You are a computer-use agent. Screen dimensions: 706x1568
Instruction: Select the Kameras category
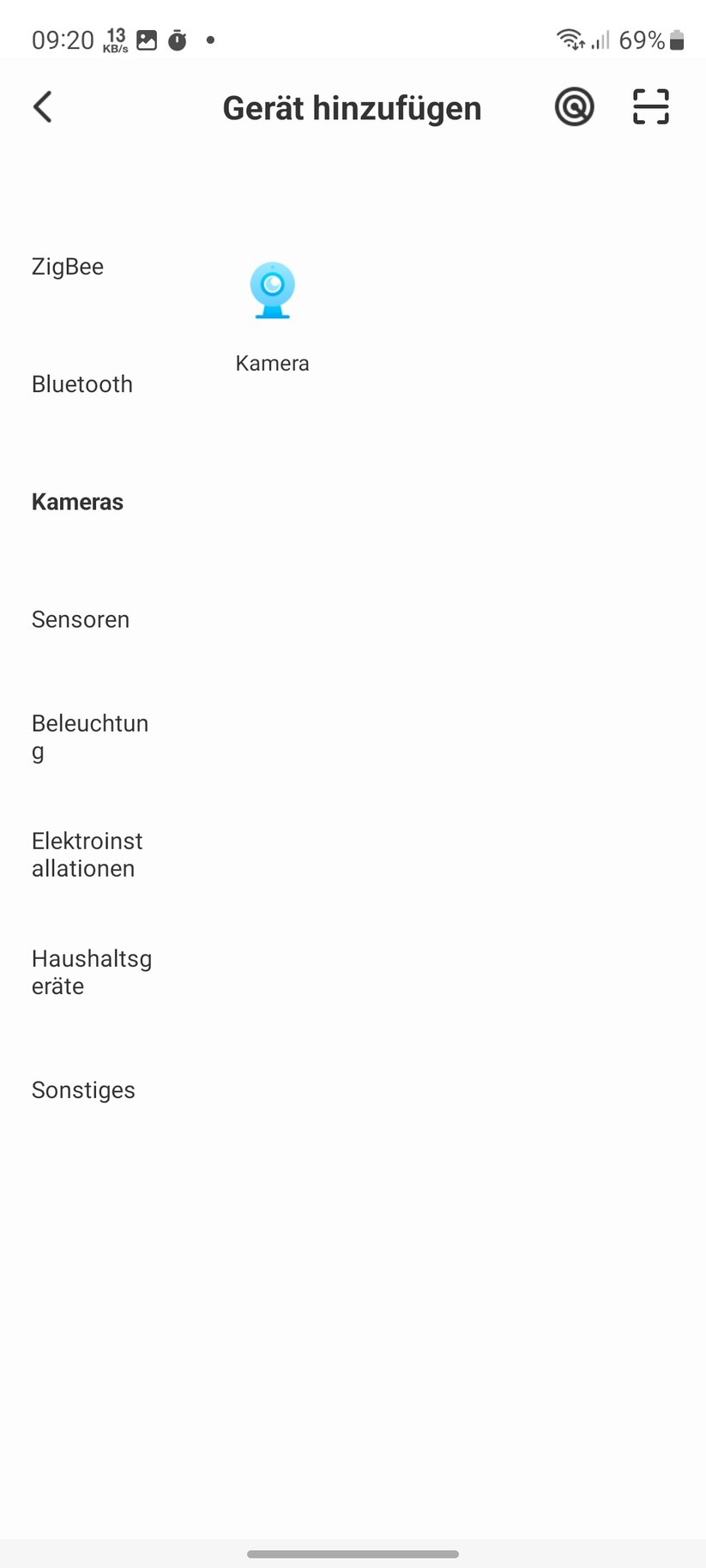point(77,502)
